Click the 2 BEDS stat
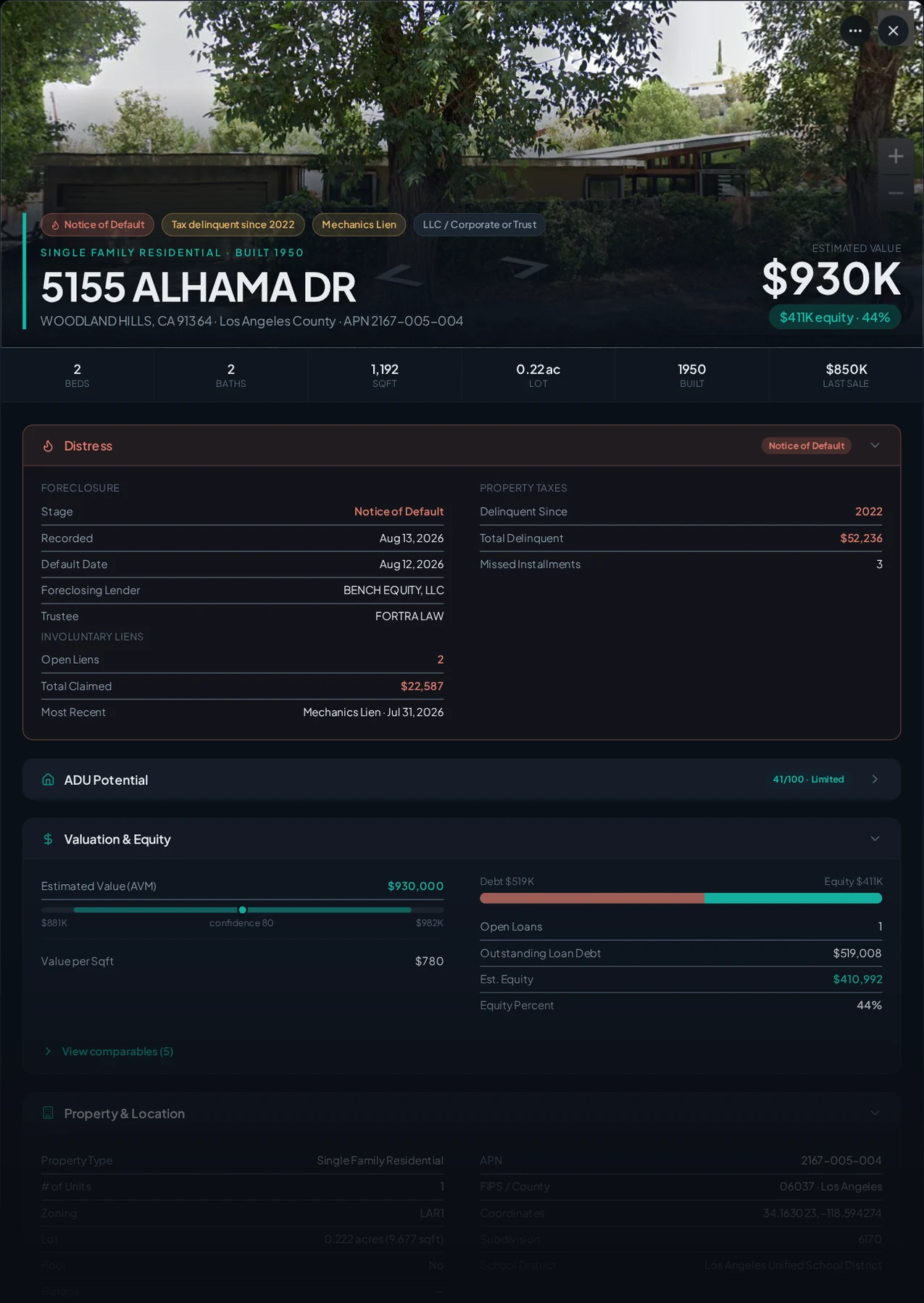This screenshot has height=1303, width=924. point(77,375)
